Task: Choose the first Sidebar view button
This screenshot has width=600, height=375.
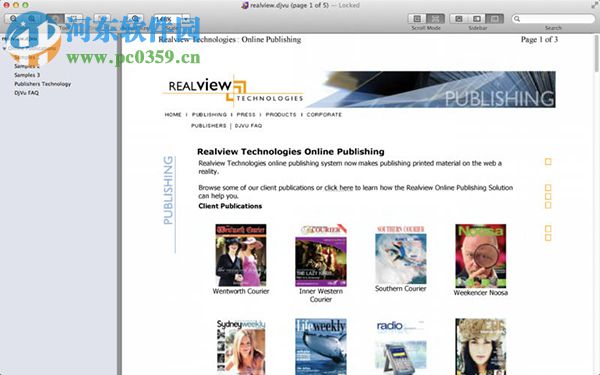Action: 458,18
